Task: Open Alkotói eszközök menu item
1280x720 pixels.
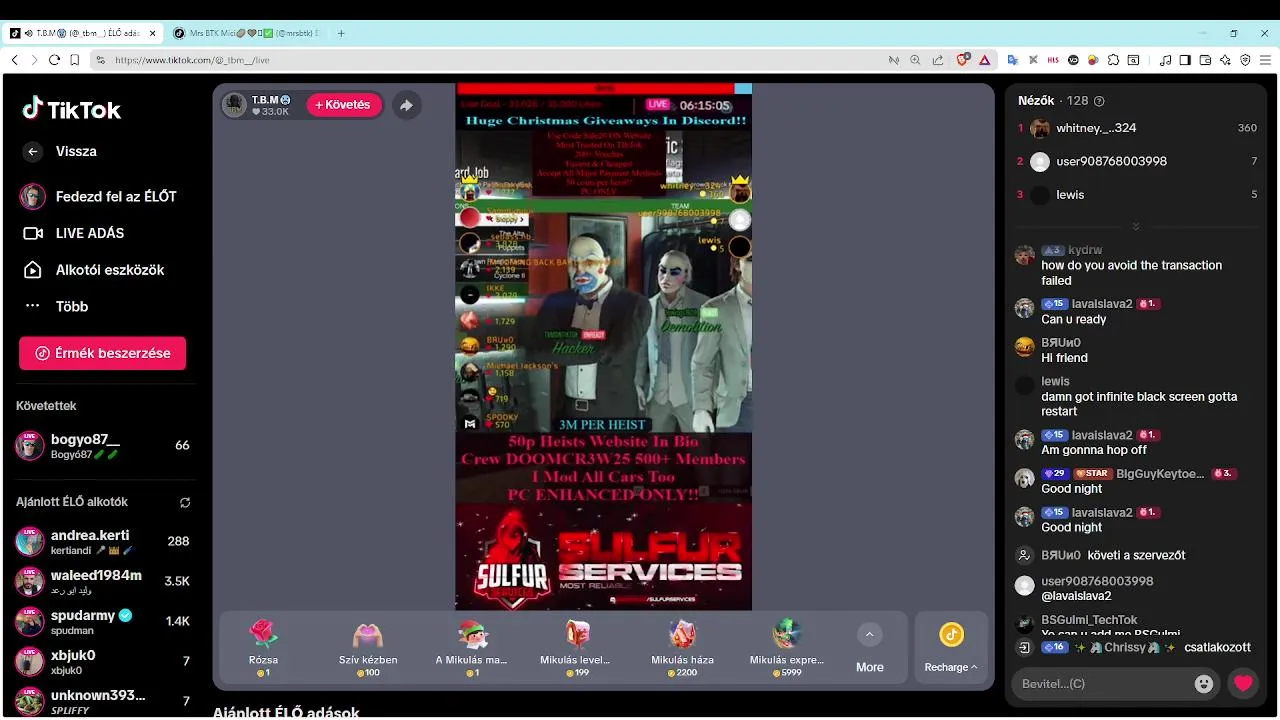Action: [x=93, y=270]
